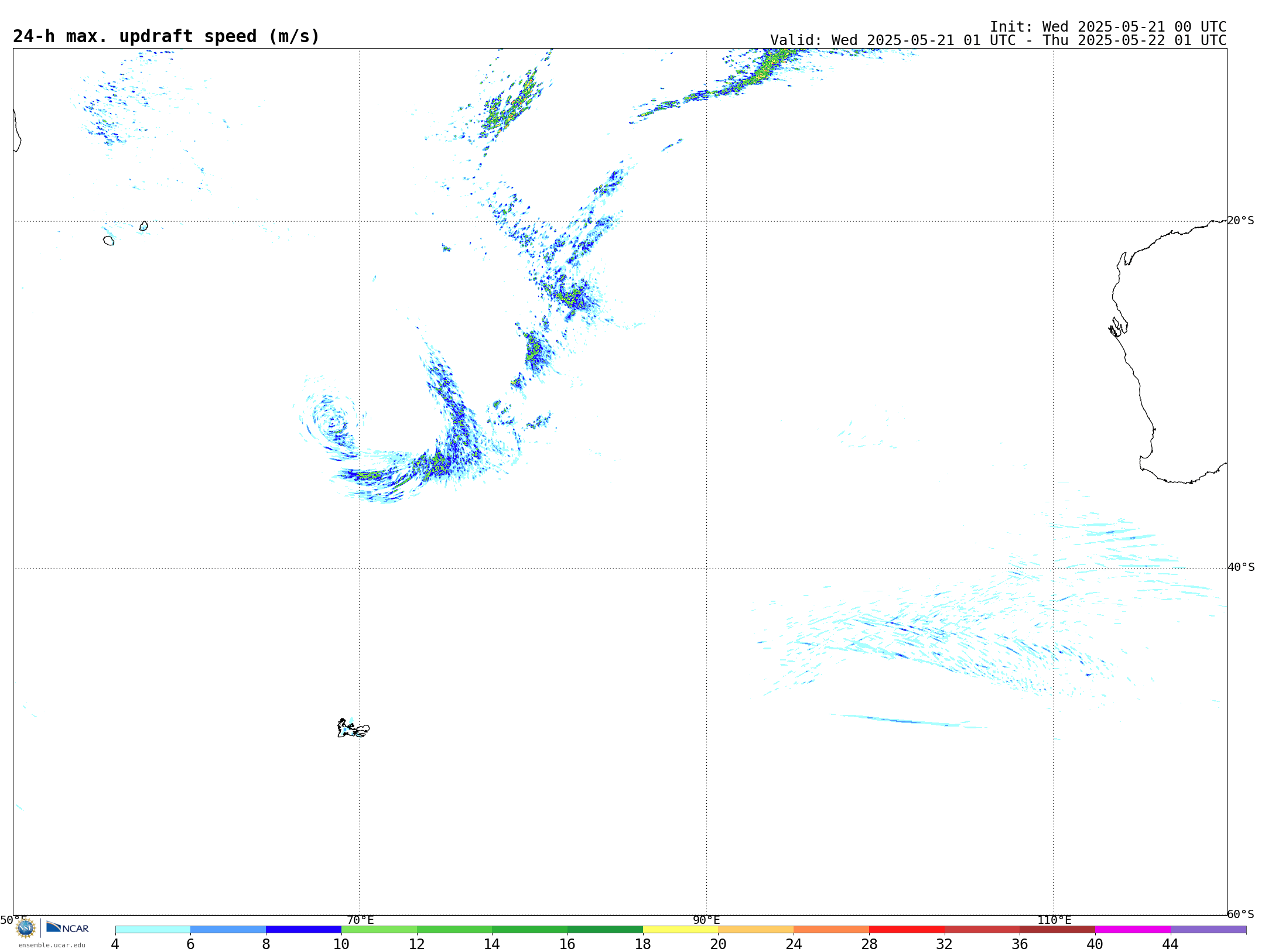Click the Init time text
Image resolution: width=1265 pixels, height=952 pixels.
[x=1108, y=27]
